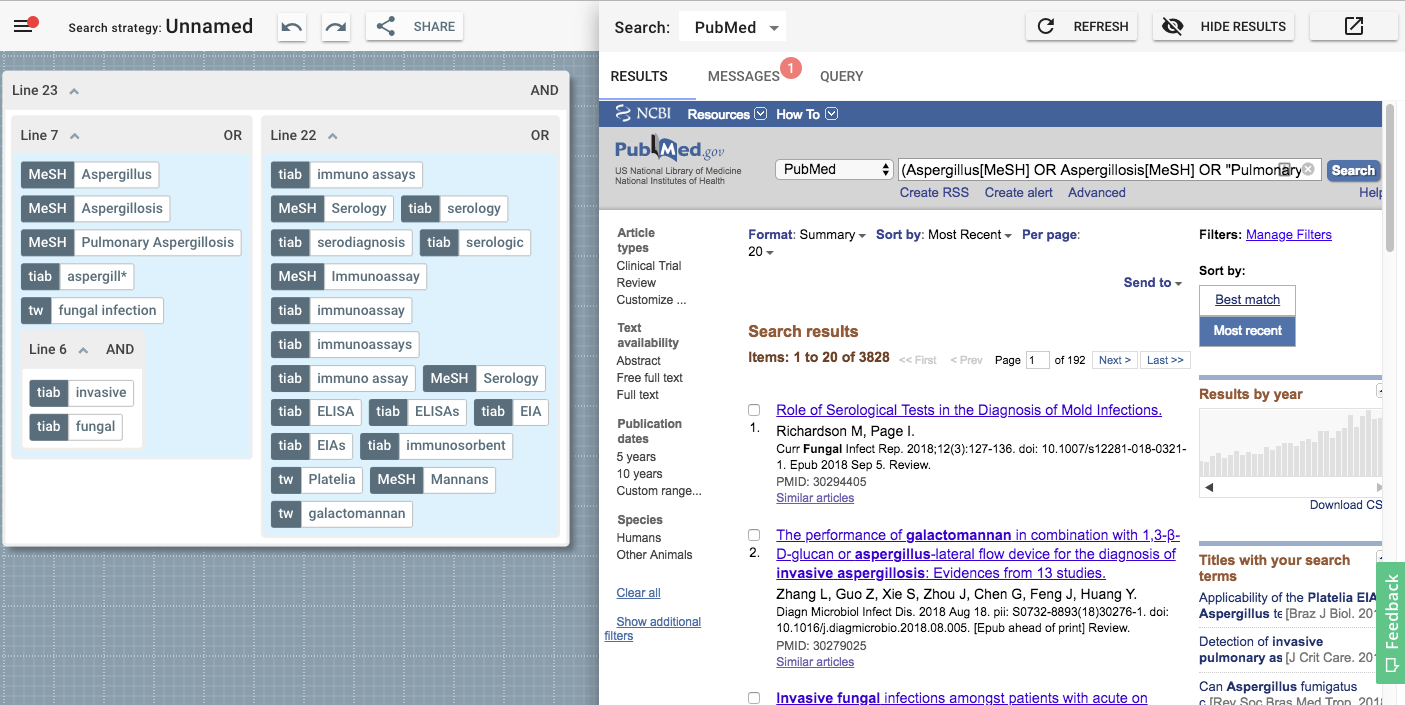Collapse Line 7 group
The width and height of the screenshot is (1405, 705).
[x=75, y=136]
